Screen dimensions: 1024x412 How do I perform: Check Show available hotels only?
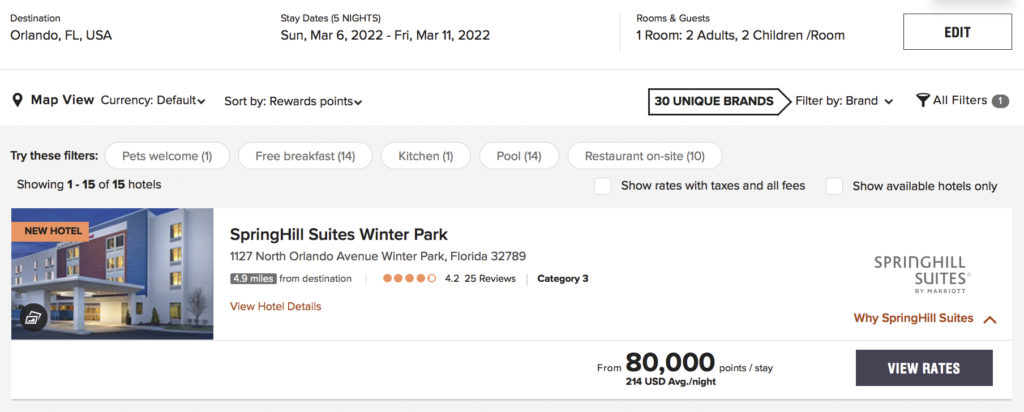point(834,186)
